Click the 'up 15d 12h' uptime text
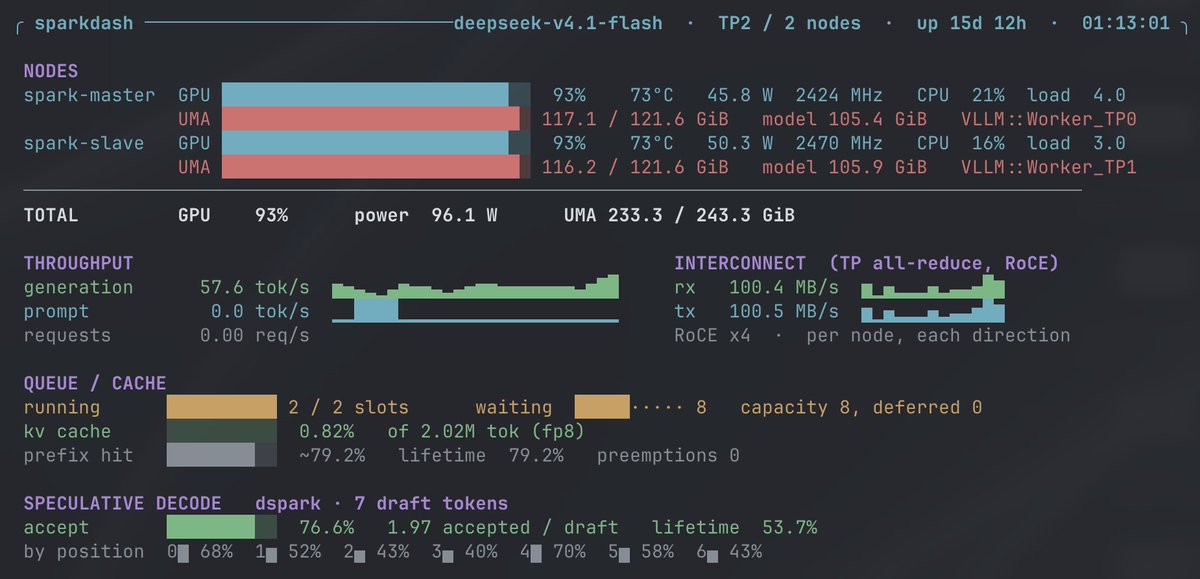Viewport: 1200px width, 579px height. coord(971,23)
